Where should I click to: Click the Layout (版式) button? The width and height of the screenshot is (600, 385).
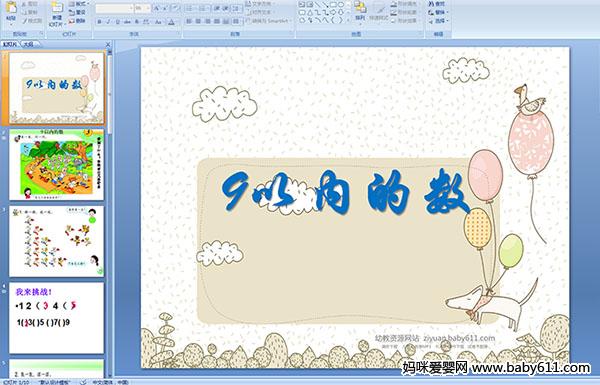coord(78,4)
